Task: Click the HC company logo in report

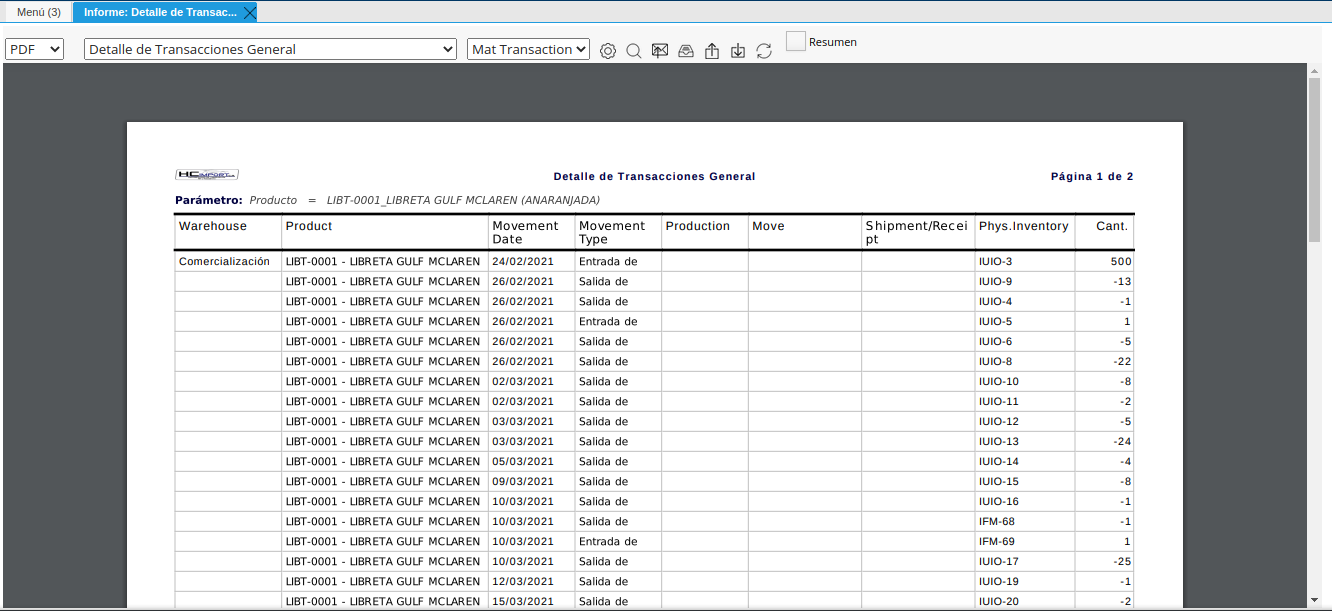Action: tap(206, 175)
